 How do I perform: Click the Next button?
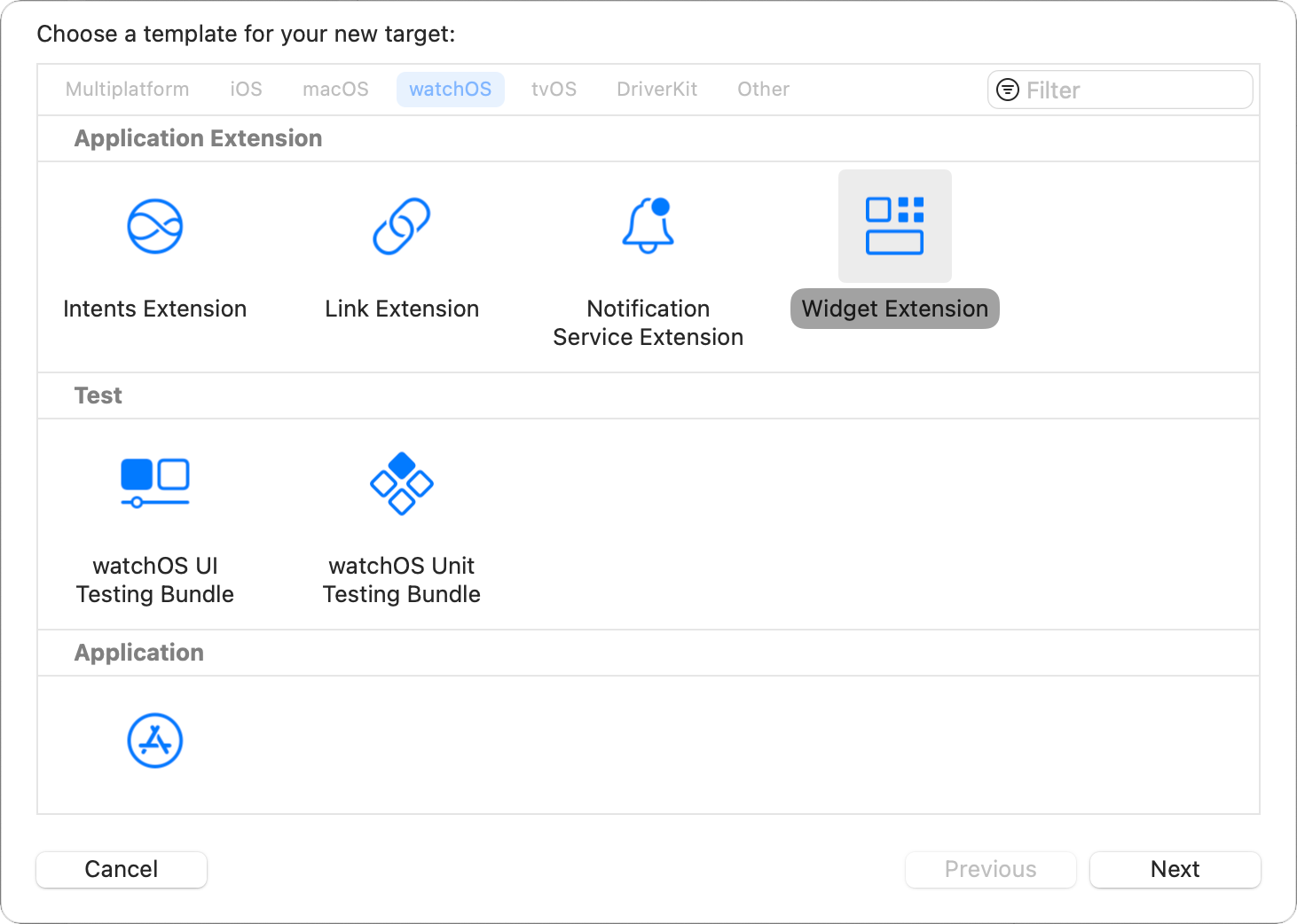point(1175,869)
